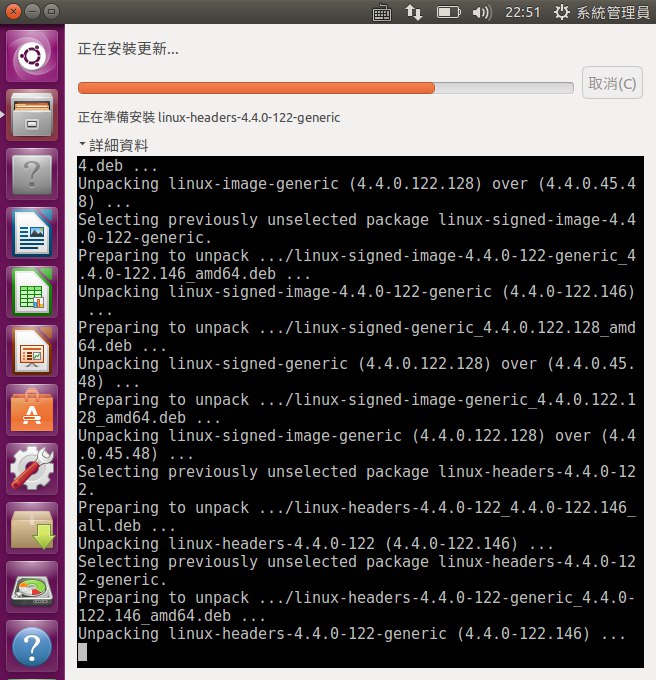Launch LibreOffice Calc from the launcher
The width and height of the screenshot is (656, 680).
point(32,292)
